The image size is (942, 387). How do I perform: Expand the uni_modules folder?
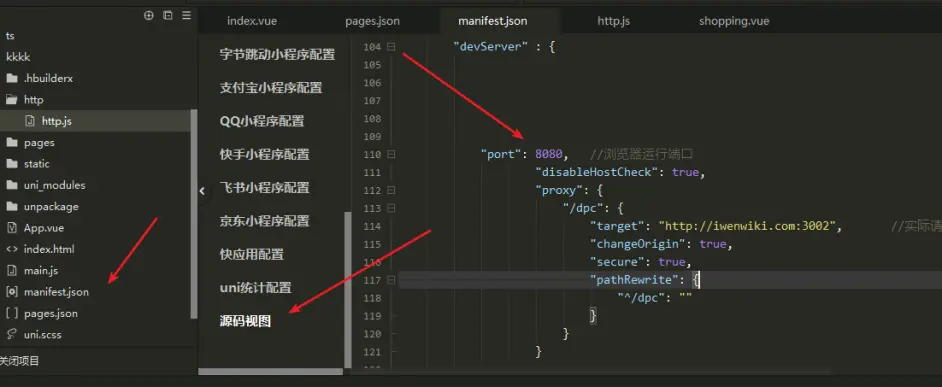(46, 185)
